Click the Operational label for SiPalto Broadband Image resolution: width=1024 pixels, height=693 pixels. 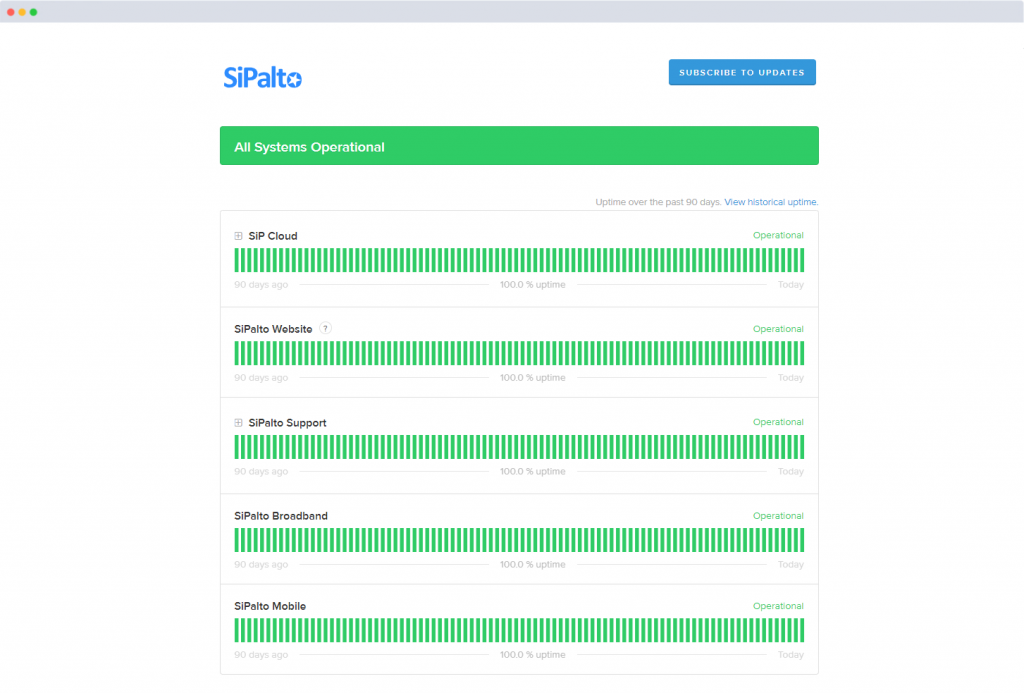[778, 515]
